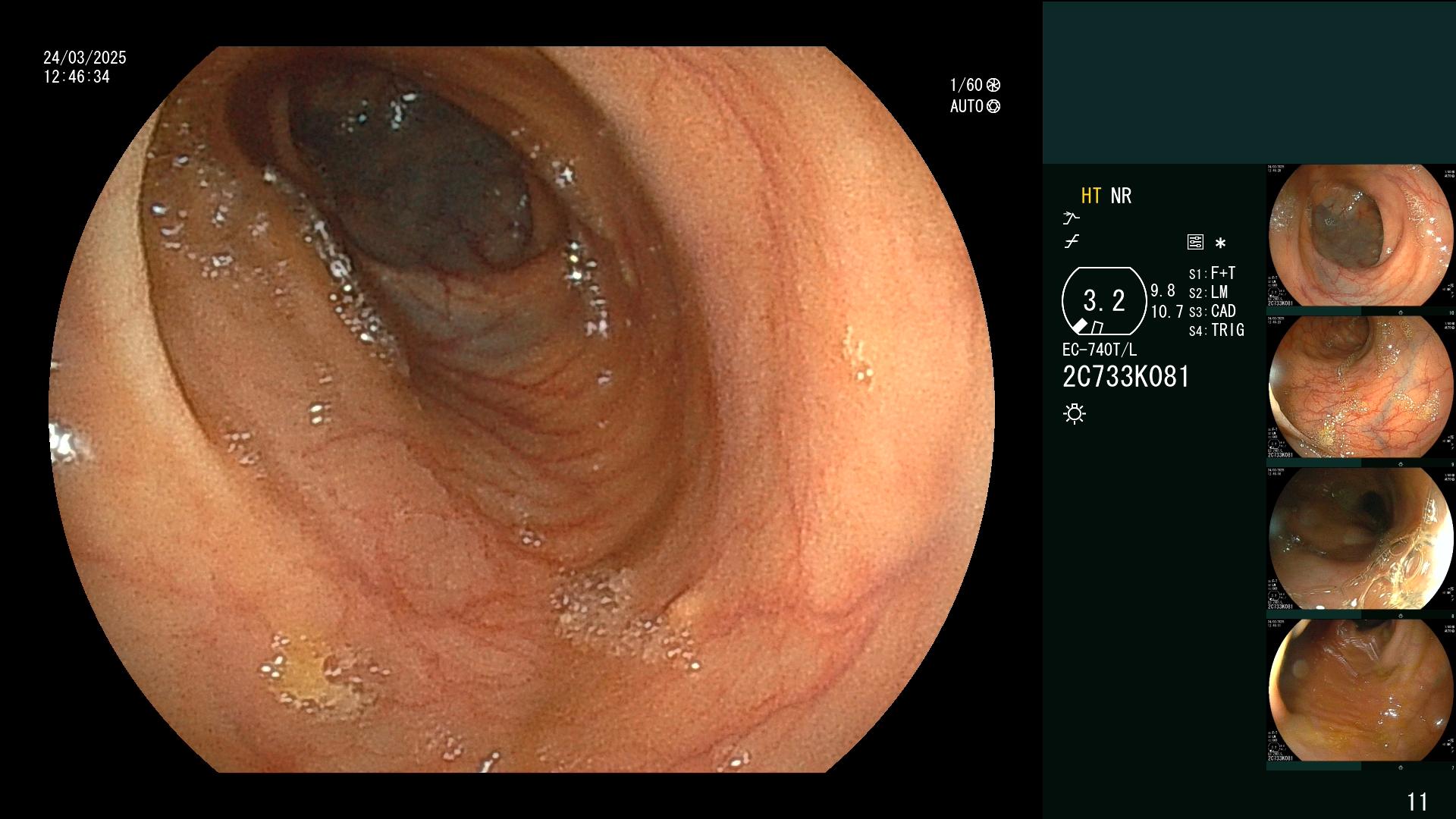Click the yellow HT indicator

tap(1090, 196)
